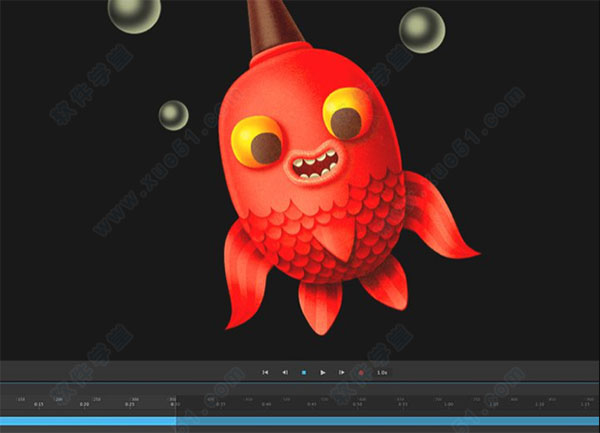
Task: Click the 0:25 mark on the timeline ruler
Action: coord(130,404)
